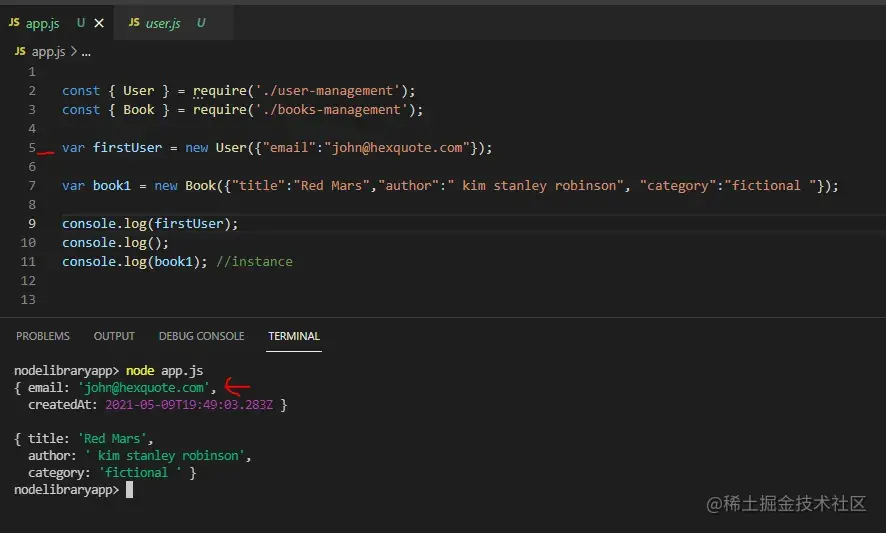Click the "Red Mars" string in code
Image resolution: width=886 pixels, height=533 pixels.
pos(332,186)
